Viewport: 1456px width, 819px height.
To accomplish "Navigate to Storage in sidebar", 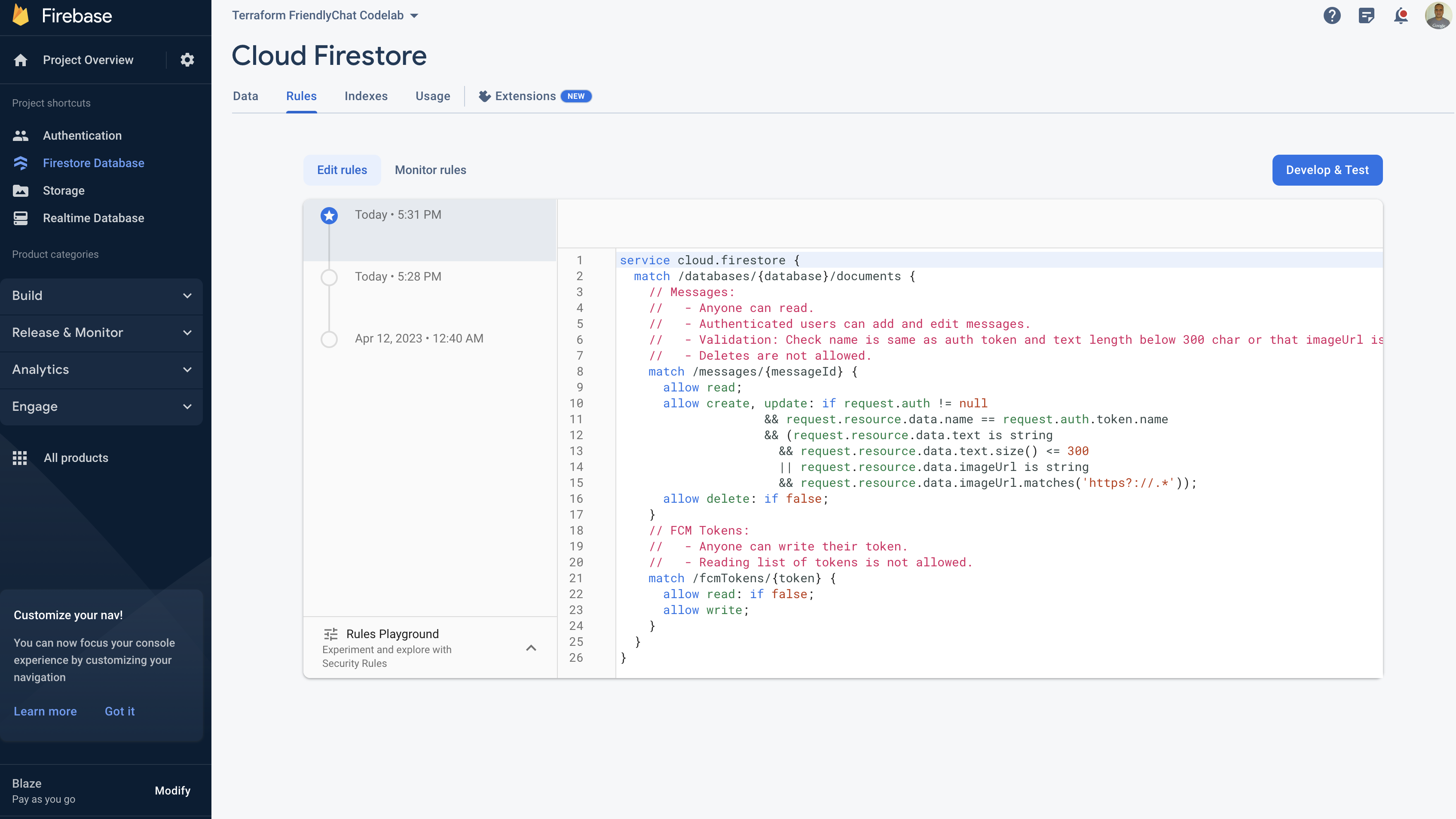I will [63, 190].
